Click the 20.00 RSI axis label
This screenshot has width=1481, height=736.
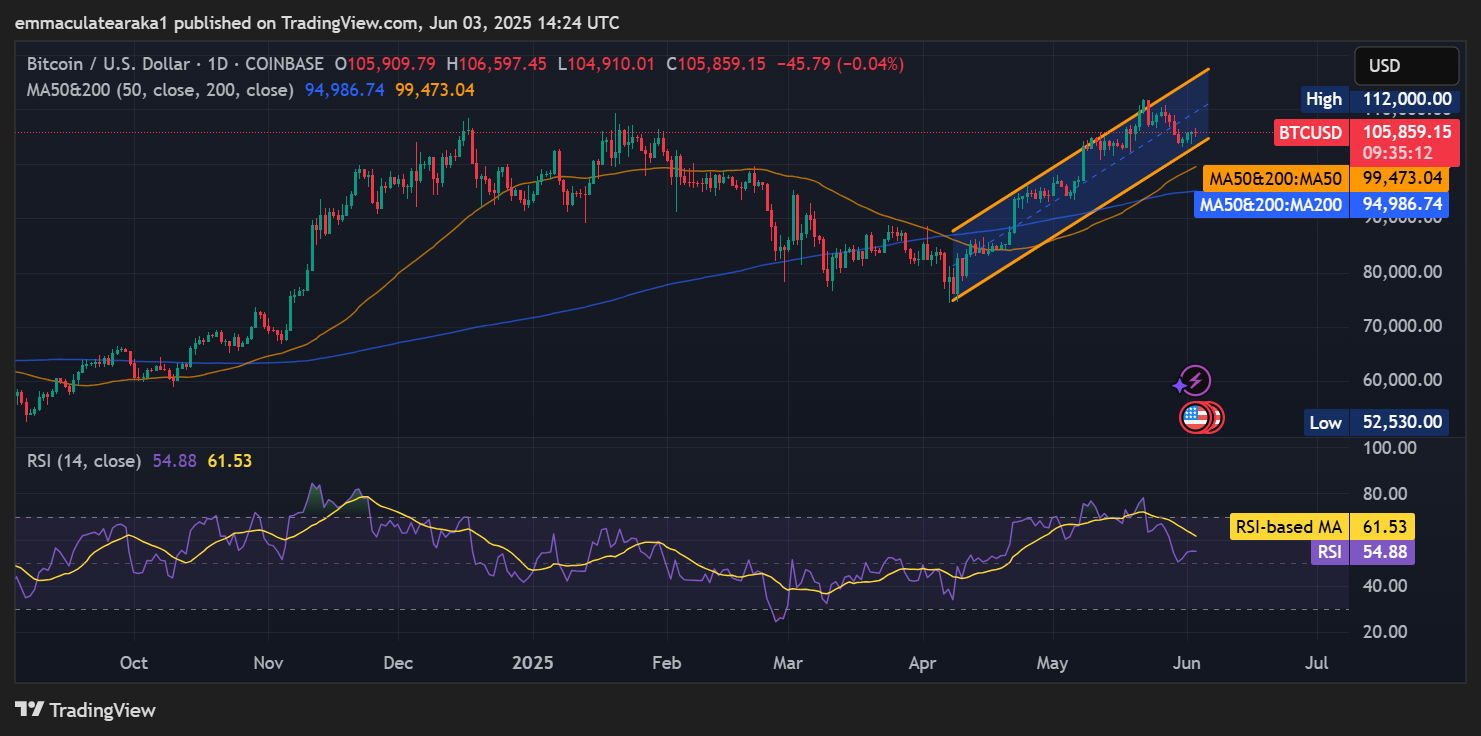(1385, 631)
